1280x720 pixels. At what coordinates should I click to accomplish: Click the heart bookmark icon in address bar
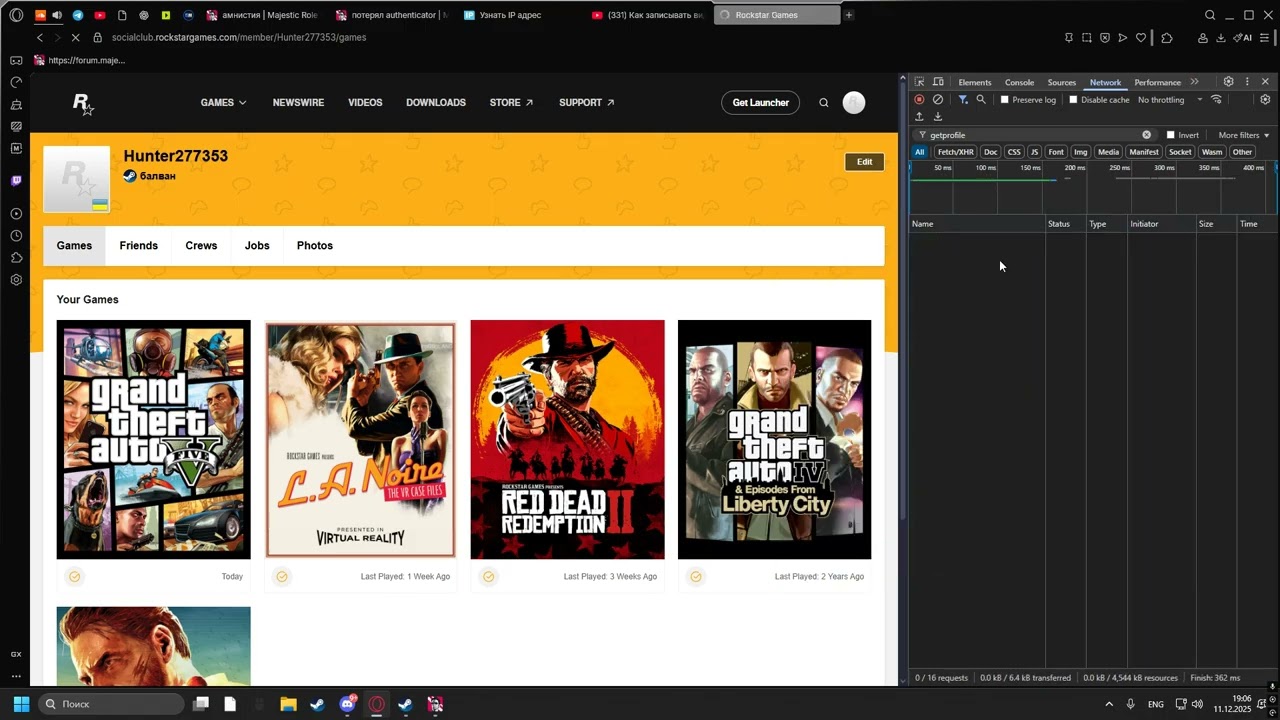[1141, 38]
